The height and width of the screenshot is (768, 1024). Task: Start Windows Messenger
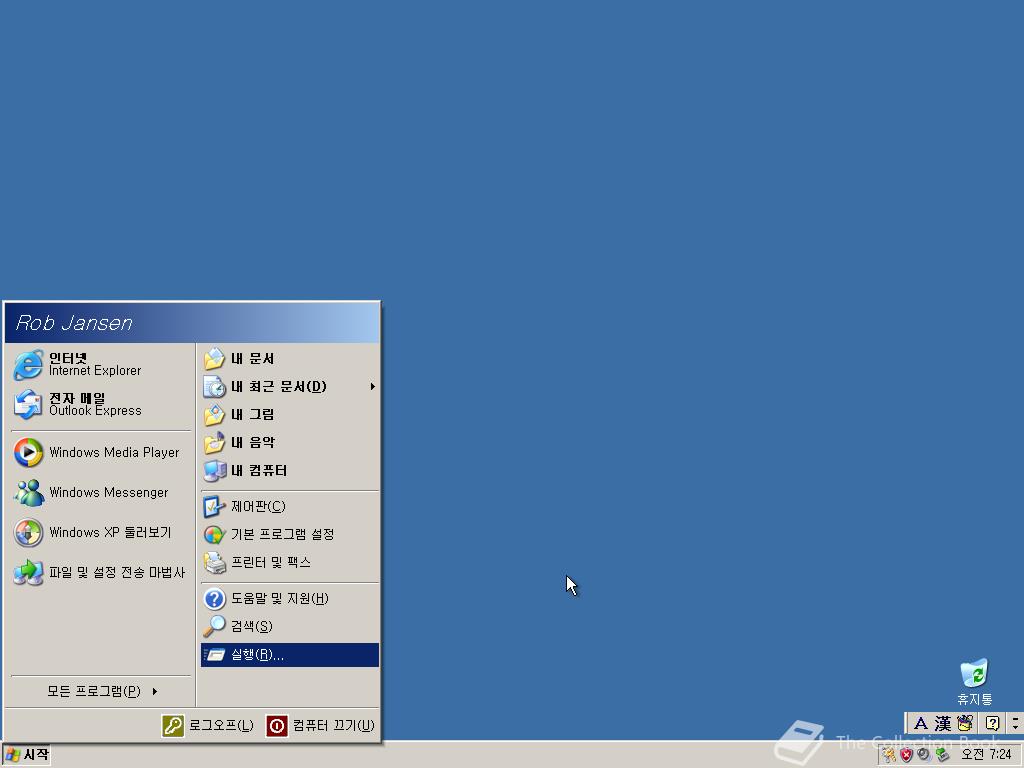pos(101,492)
